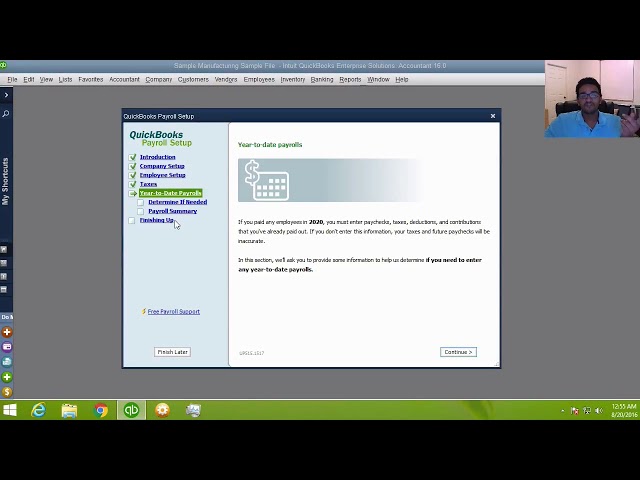This screenshot has width=640, height=480.
Task: Click the QuickBooks logo icon in title bar
Action: pyautogui.click(x=3, y=65)
